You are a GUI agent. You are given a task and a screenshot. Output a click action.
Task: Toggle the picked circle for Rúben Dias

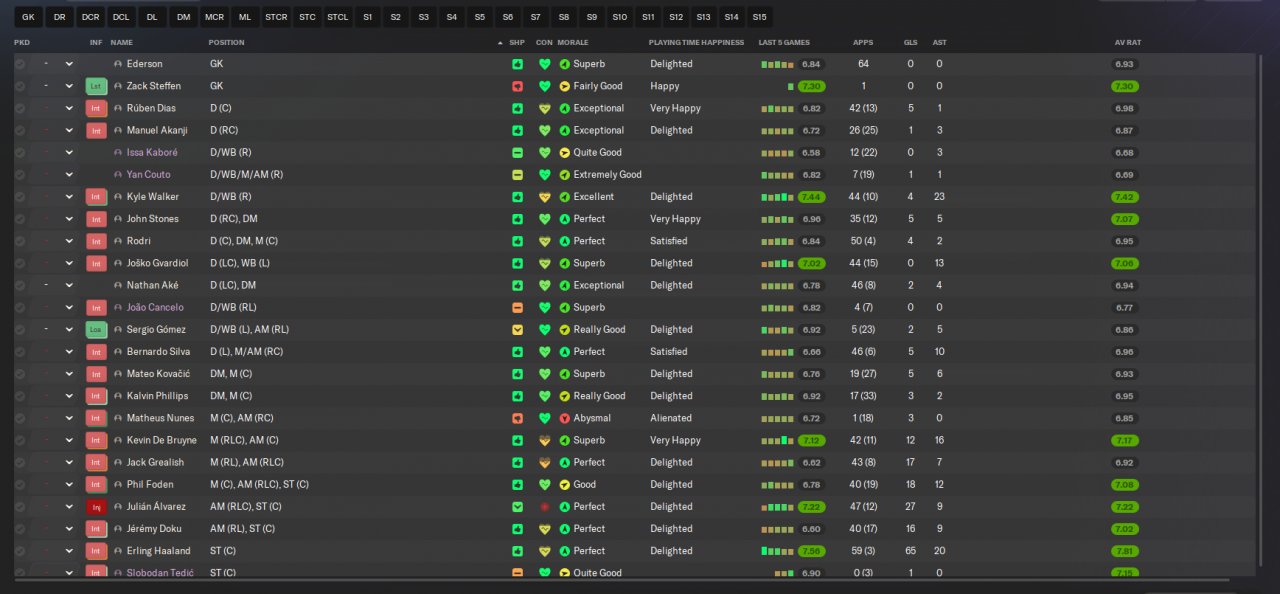tap(20, 108)
